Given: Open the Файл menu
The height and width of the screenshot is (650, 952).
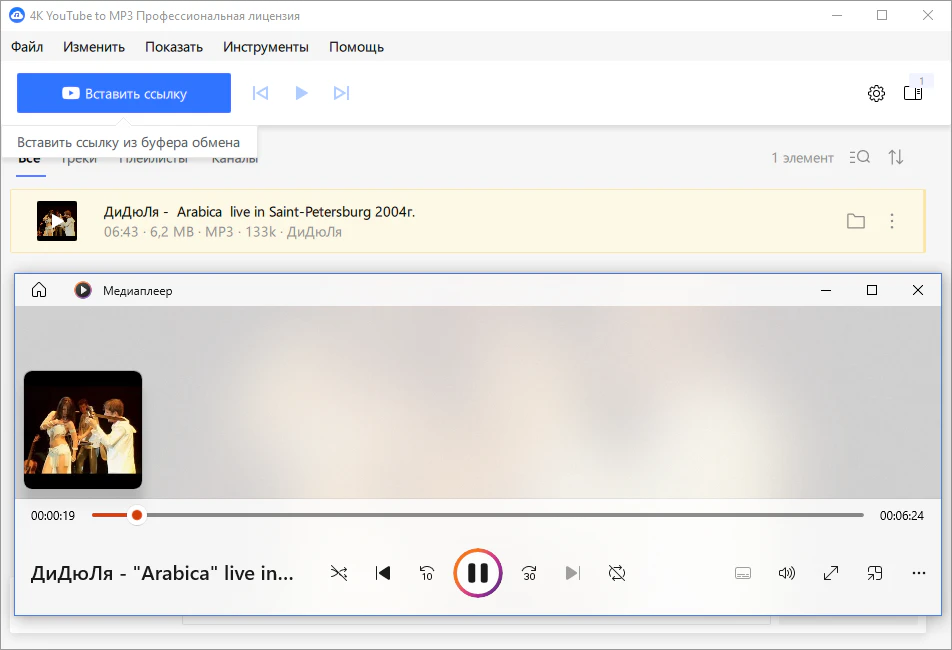Looking at the screenshot, I should pyautogui.click(x=27, y=47).
